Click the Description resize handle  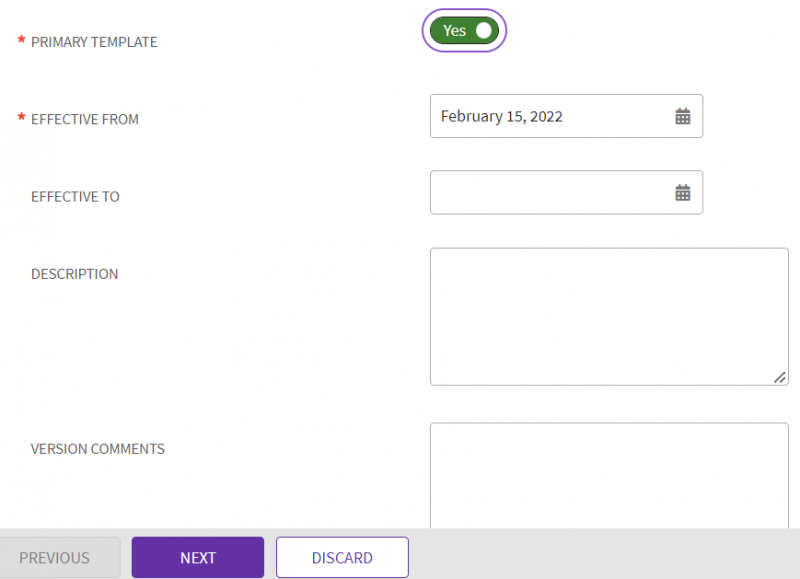[x=780, y=378]
